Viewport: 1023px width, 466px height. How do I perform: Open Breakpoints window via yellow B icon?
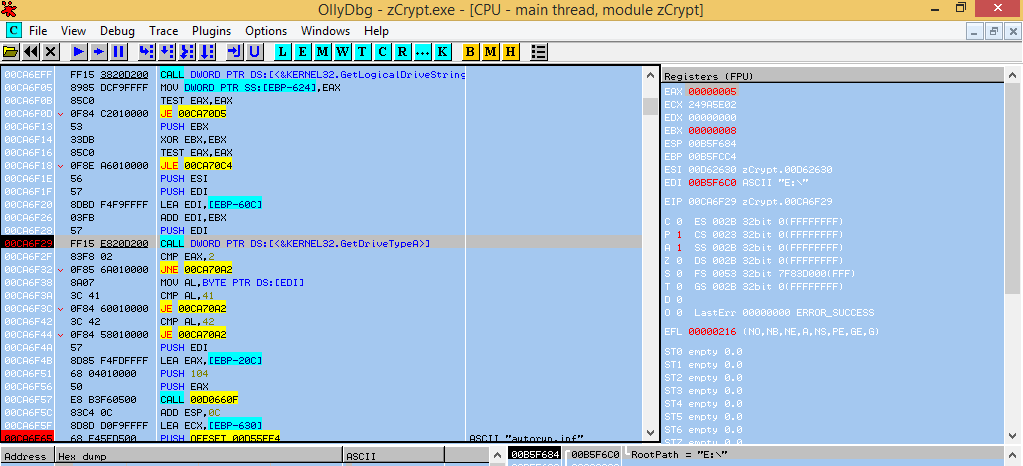pyautogui.click(x=471, y=51)
